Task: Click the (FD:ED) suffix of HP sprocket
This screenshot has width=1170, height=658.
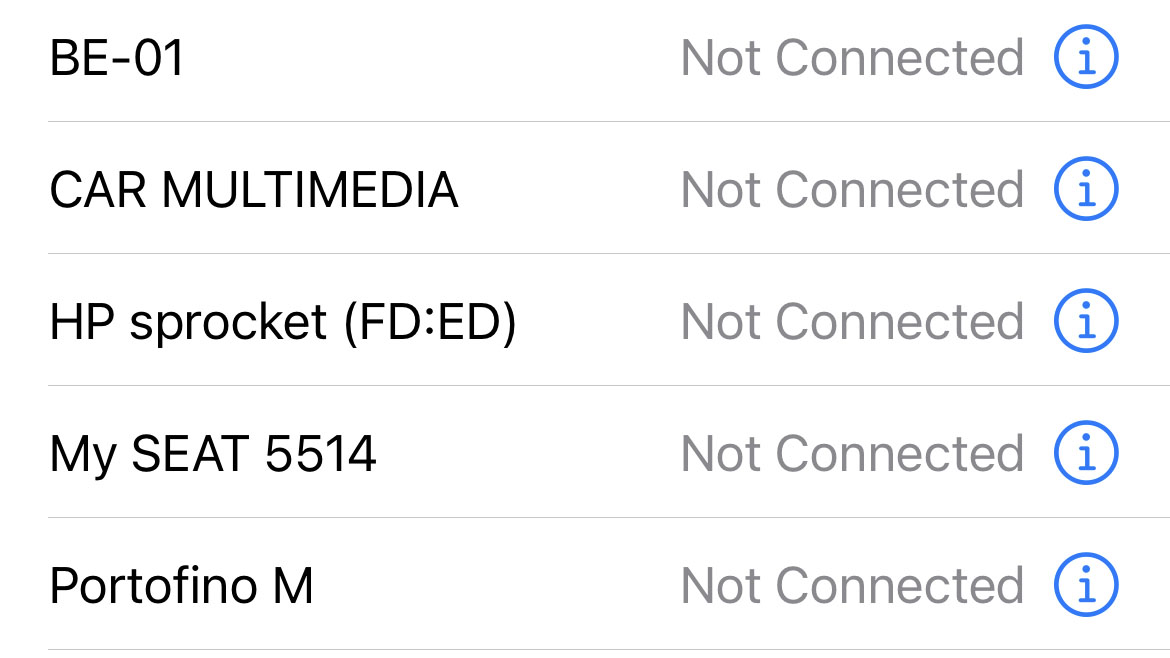Action: [430, 322]
